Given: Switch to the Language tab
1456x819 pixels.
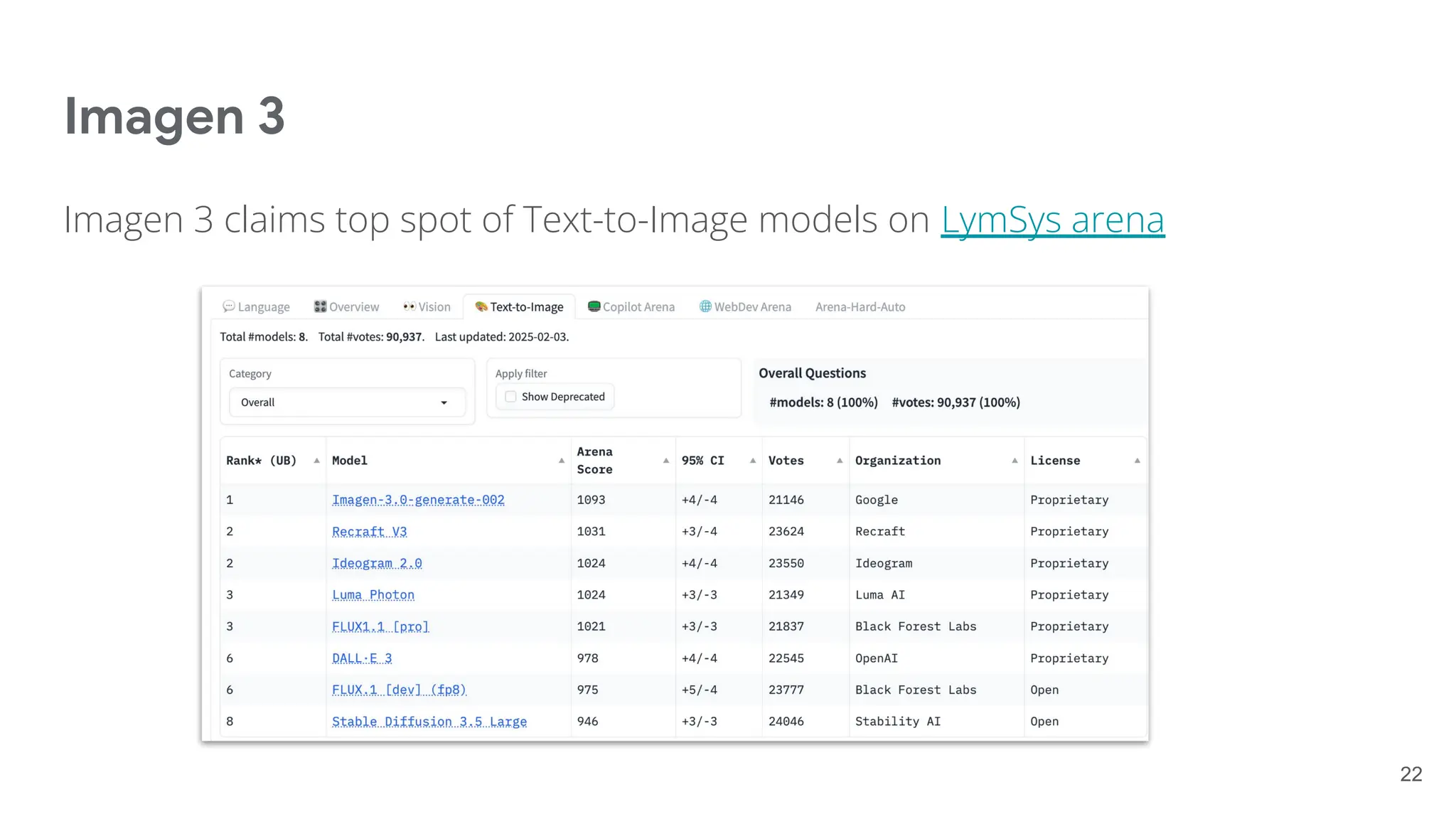Looking at the screenshot, I should [x=256, y=306].
